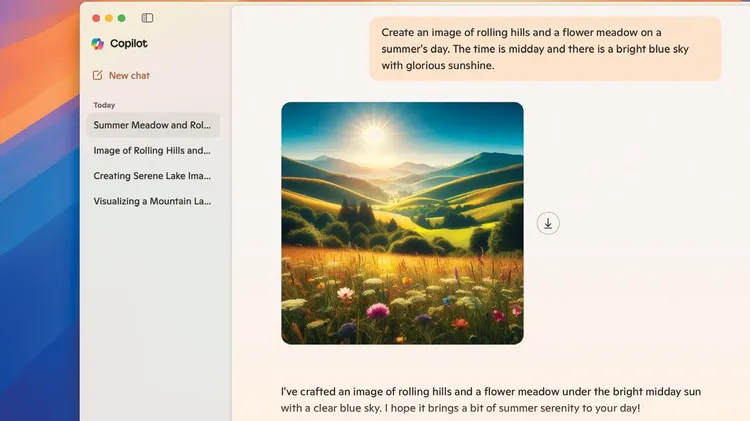
Task: Click Copilot's reply text about the crafted image
Action: point(491,399)
